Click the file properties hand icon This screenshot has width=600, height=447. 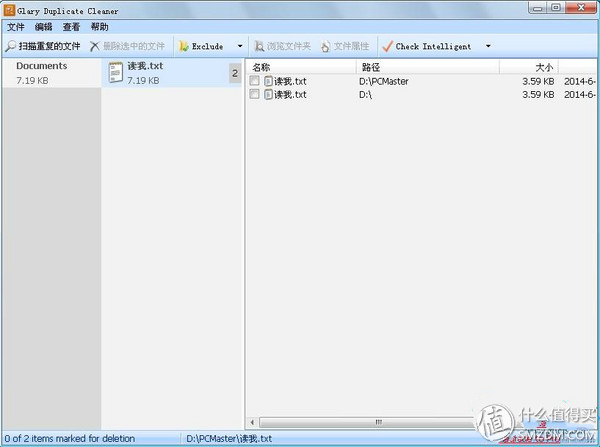point(325,46)
